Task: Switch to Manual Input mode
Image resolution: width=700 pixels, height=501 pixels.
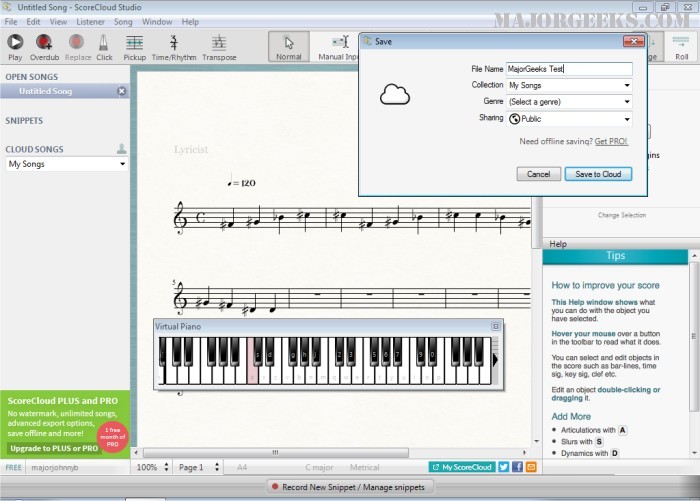Action: point(338,46)
